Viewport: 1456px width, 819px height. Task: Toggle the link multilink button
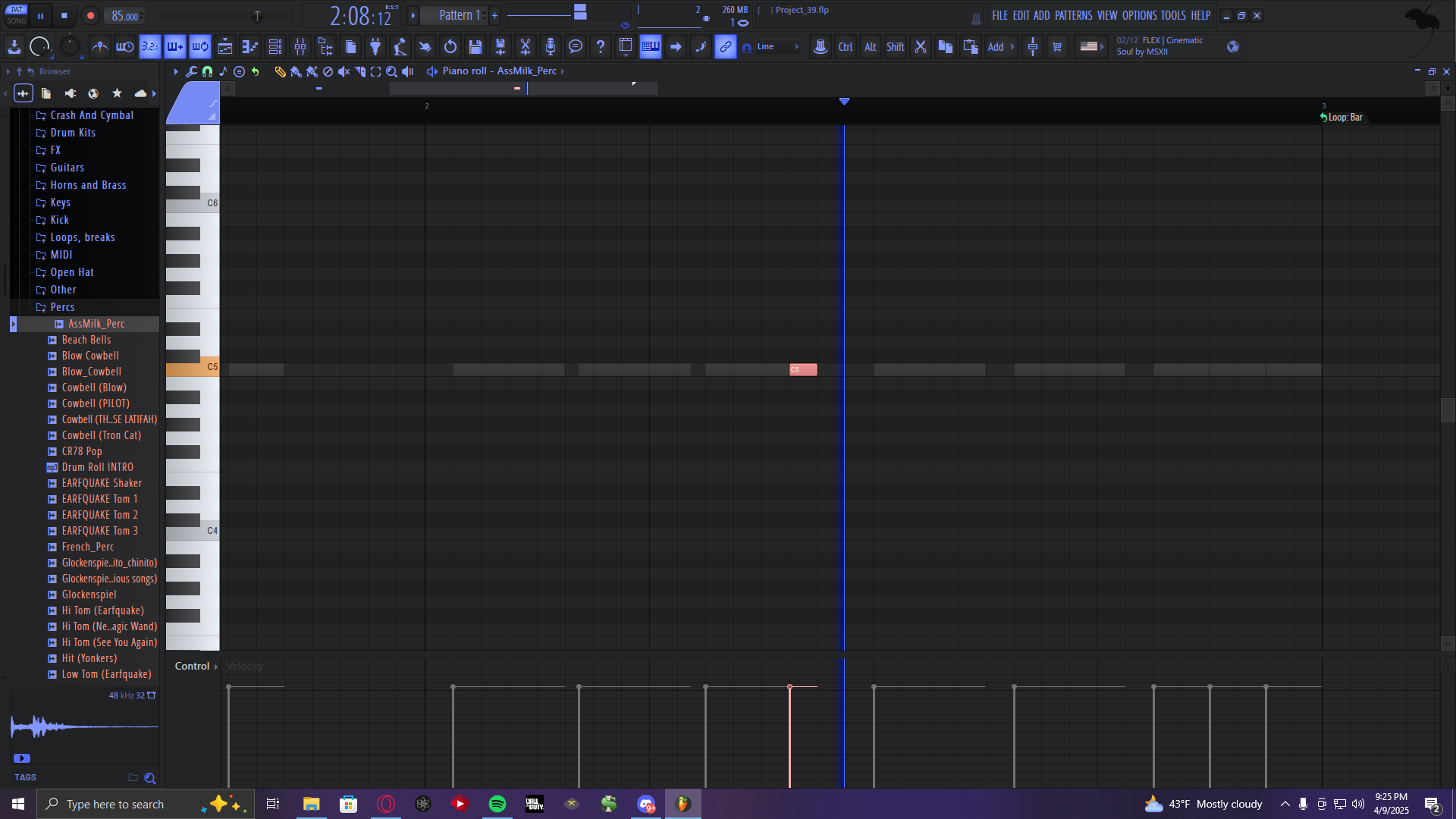(726, 47)
